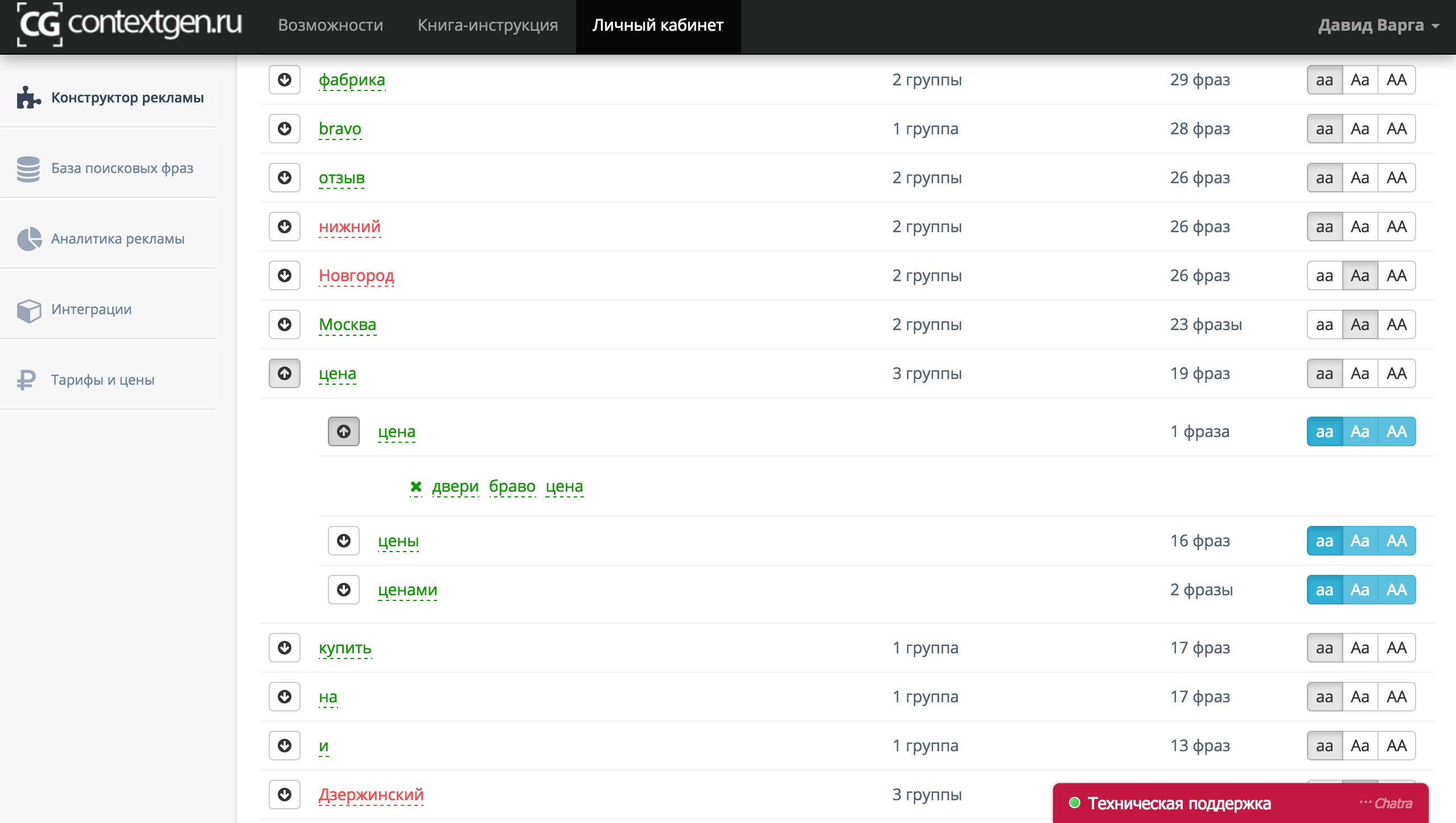Open Возможности menu item
The image size is (1456, 823).
pyautogui.click(x=330, y=26)
